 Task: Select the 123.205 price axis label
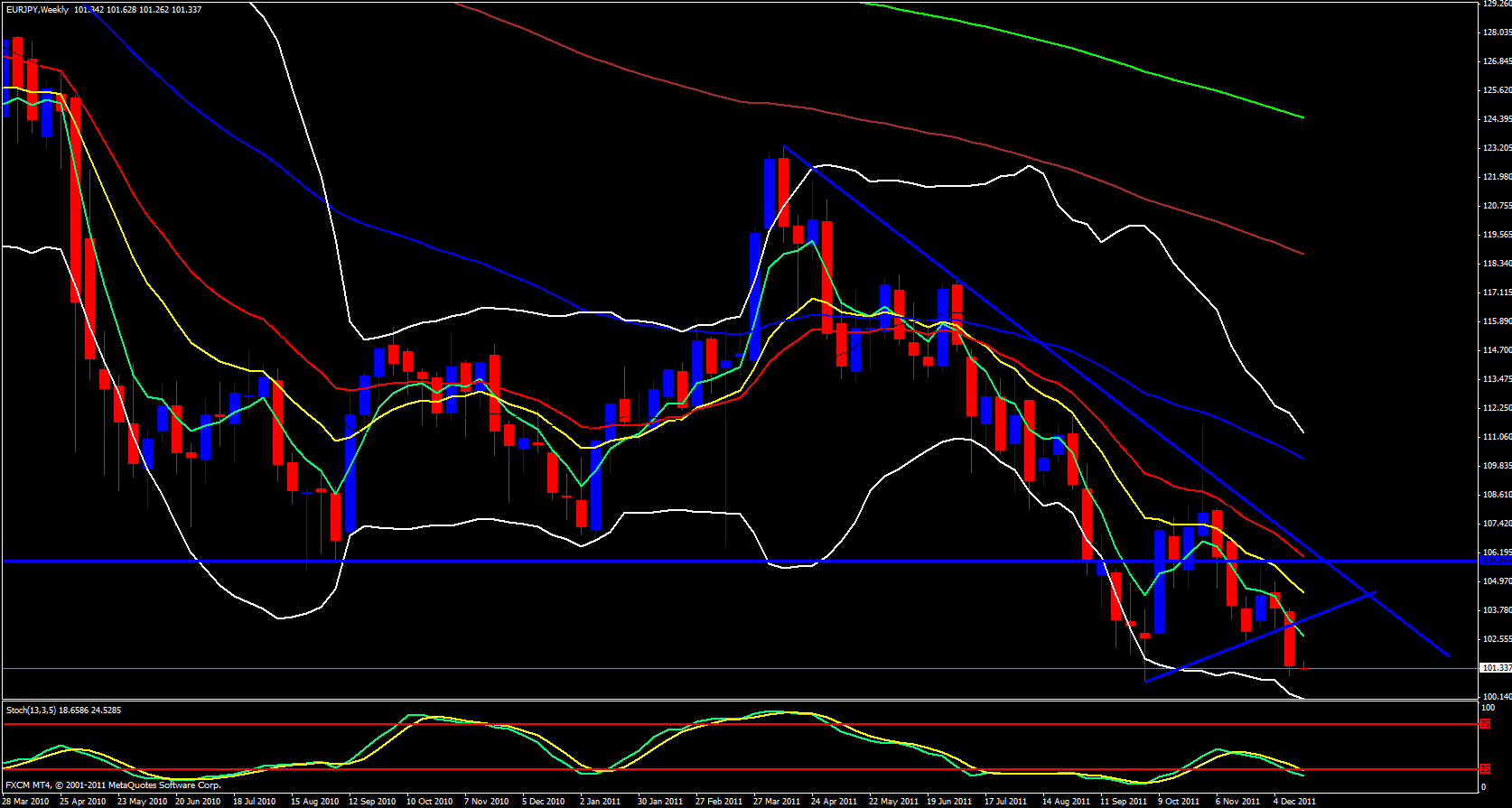click(1497, 148)
